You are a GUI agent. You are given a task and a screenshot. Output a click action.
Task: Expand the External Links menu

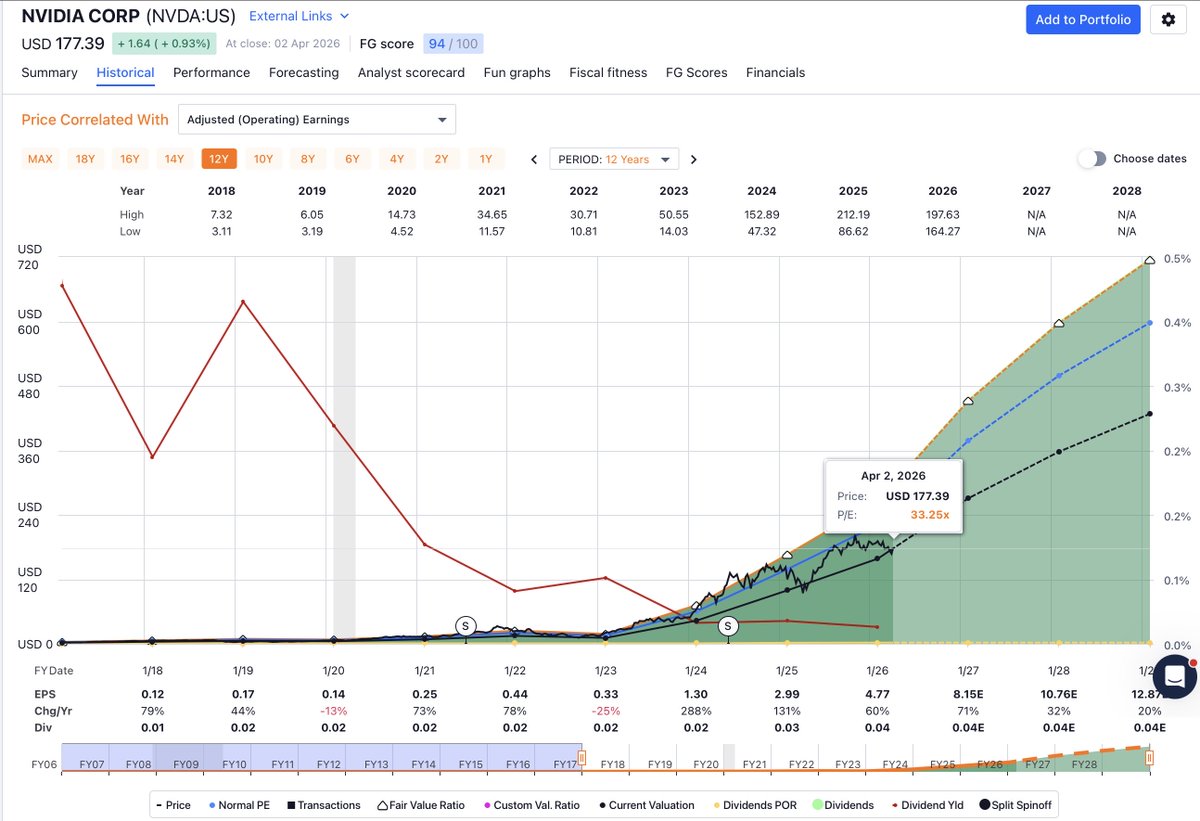298,15
